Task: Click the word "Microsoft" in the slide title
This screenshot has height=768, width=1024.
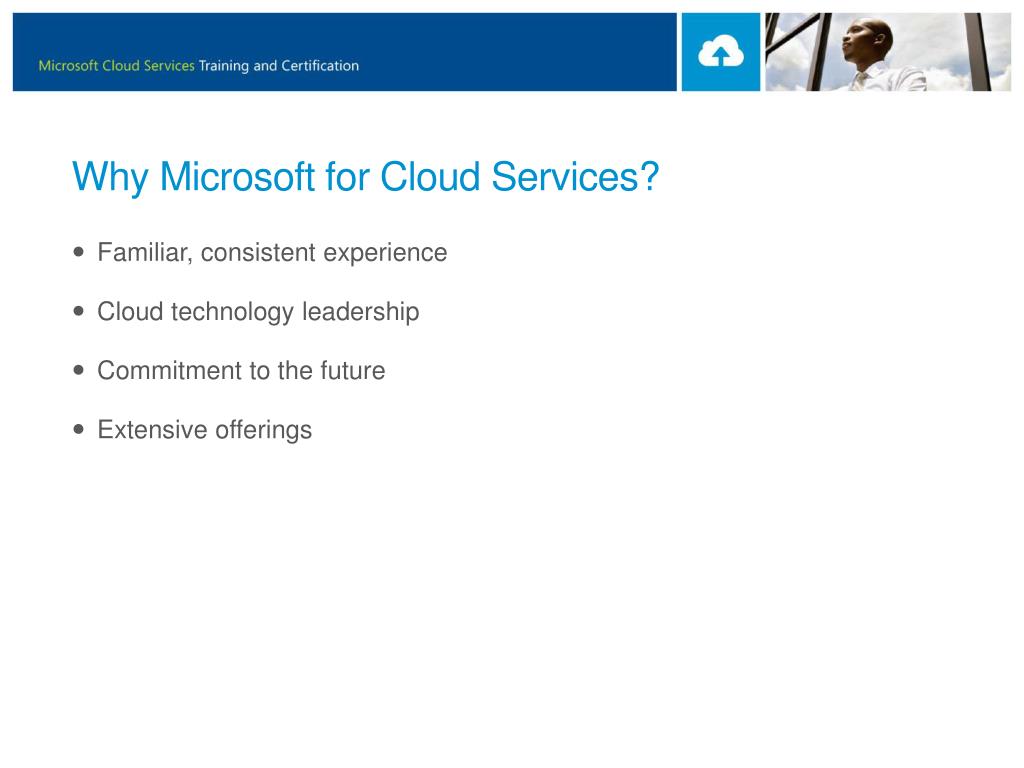Action: 237,176
